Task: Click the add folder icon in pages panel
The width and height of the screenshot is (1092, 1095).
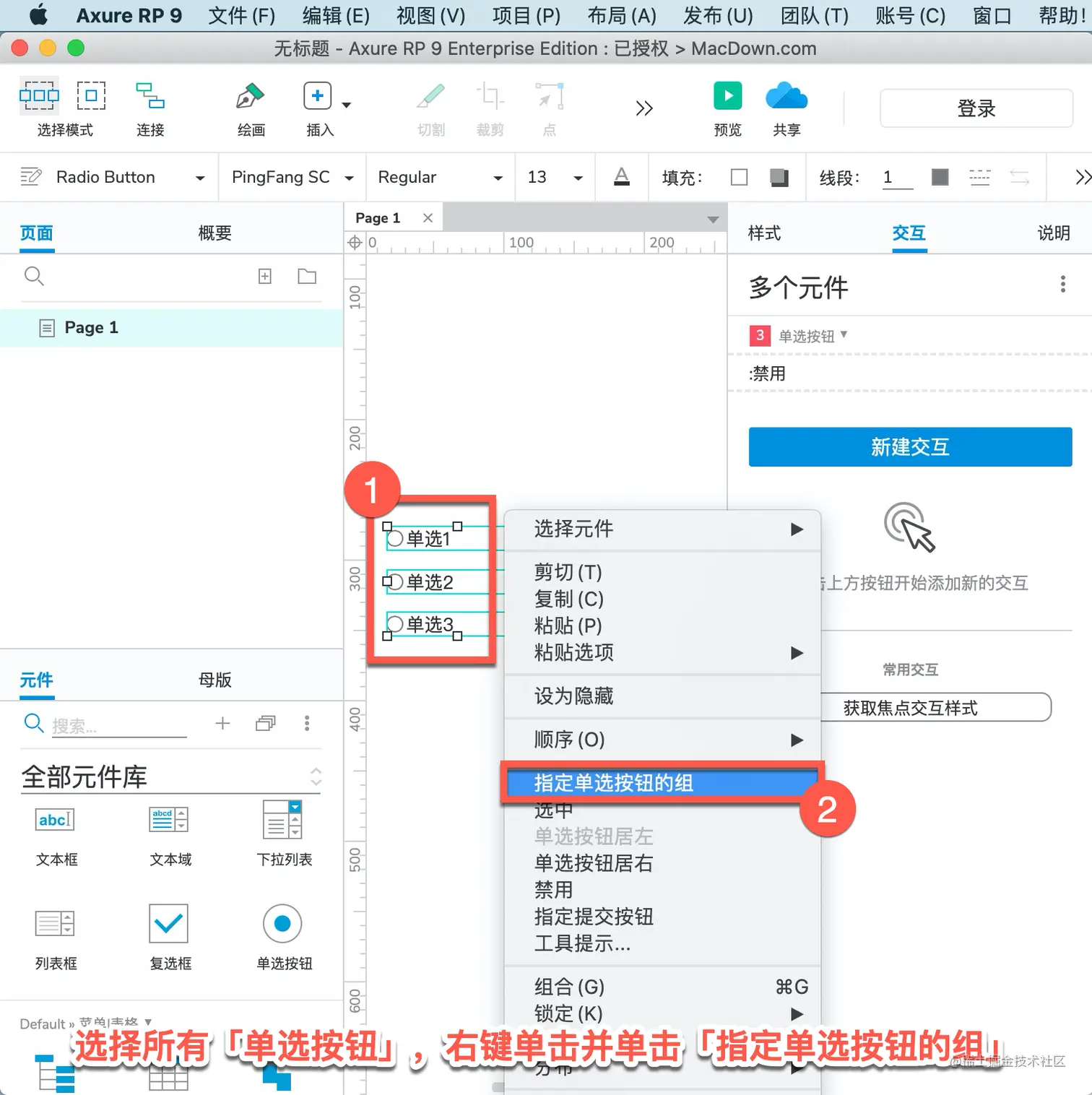Action: [307, 276]
